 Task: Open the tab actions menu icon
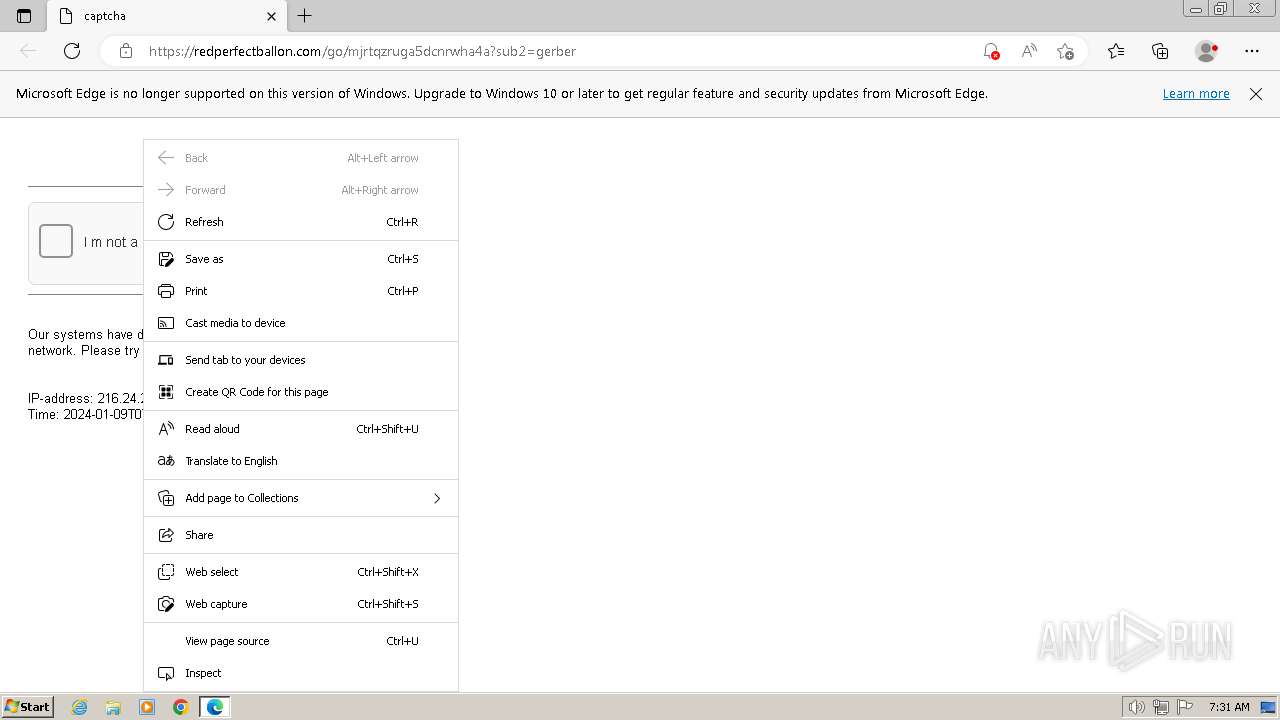coord(24,16)
